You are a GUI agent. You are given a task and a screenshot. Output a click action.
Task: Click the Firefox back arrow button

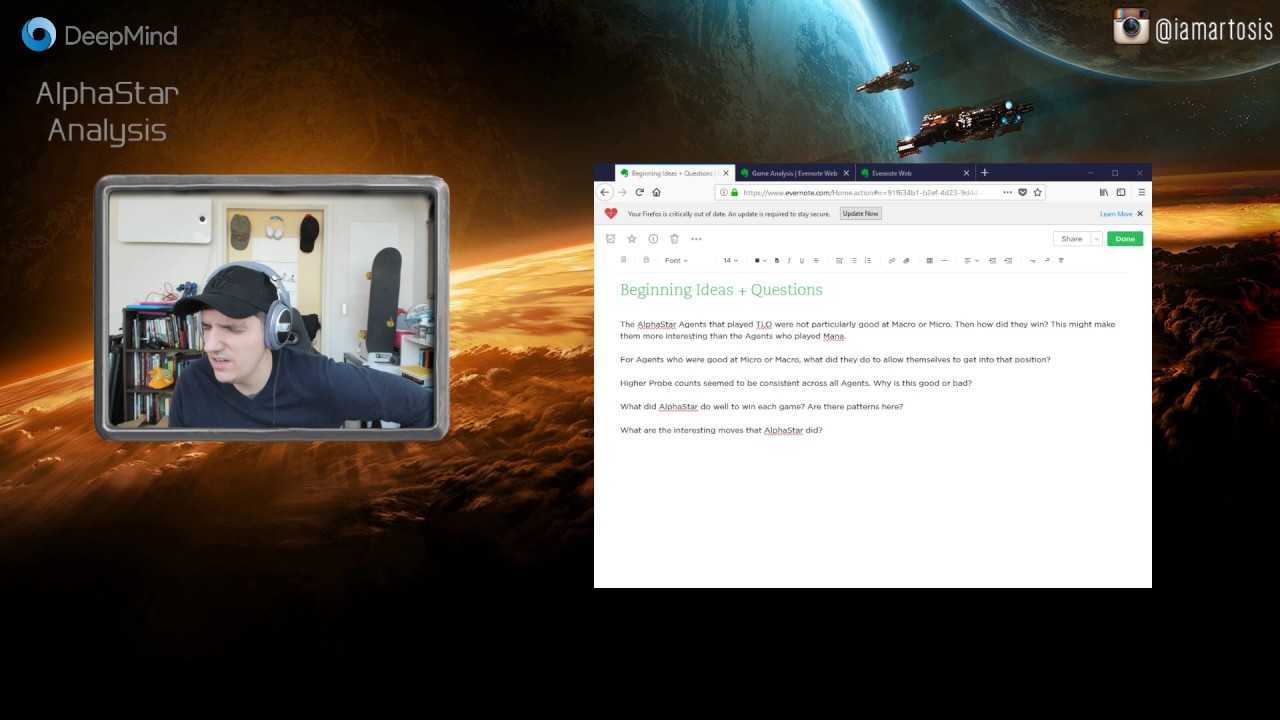pyautogui.click(x=604, y=192)
